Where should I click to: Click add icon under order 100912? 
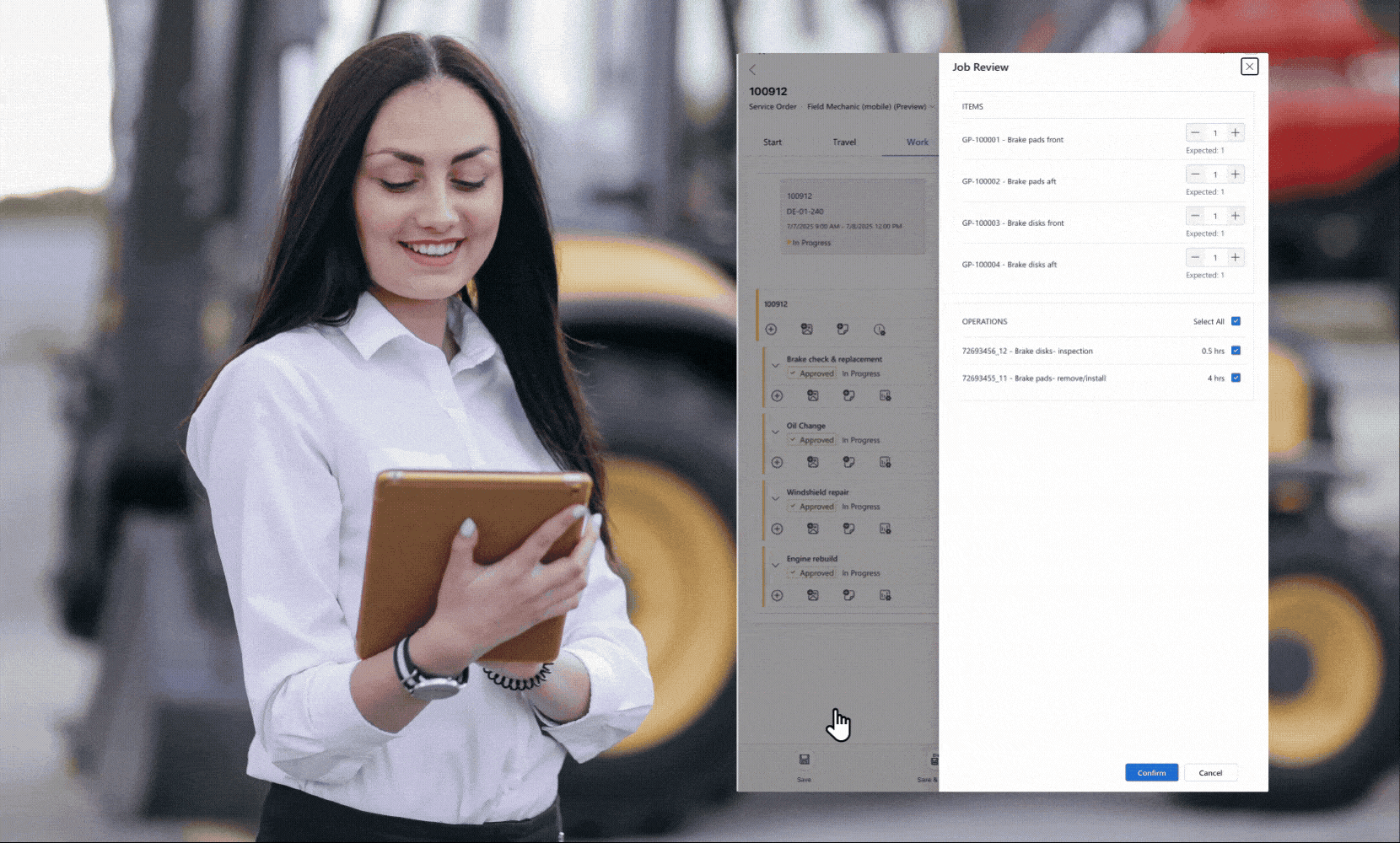[771, 330]
